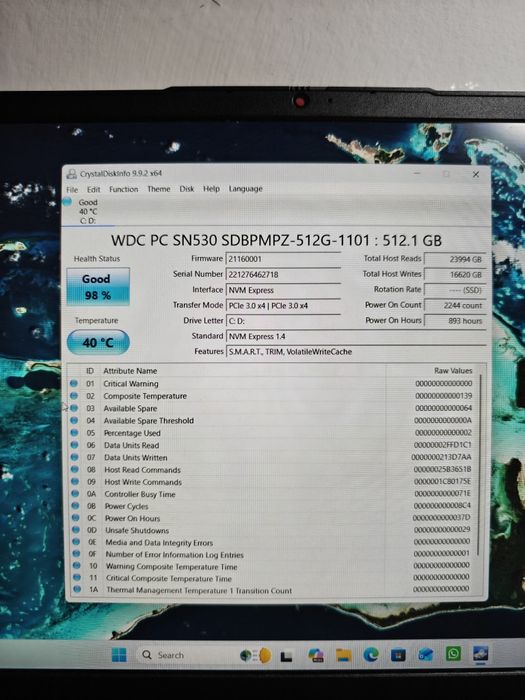Click the Total Host Reads 23994 GB field
This screenshot has width=525, height=700.
pos(454,259)
